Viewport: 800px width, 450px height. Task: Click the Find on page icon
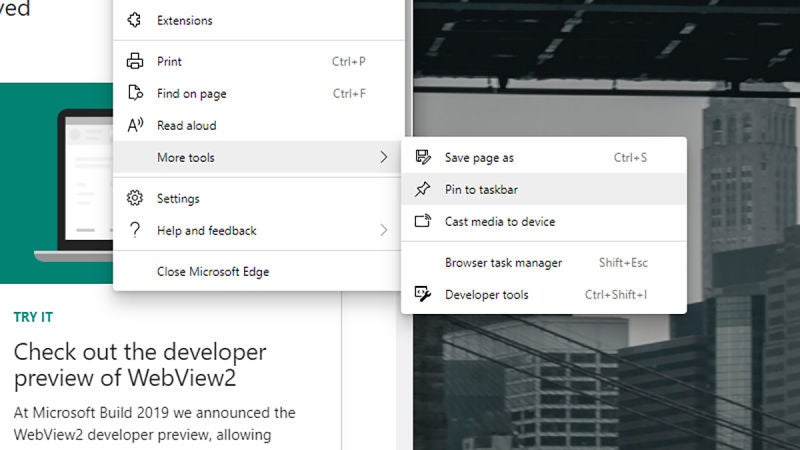click(135, 94)
